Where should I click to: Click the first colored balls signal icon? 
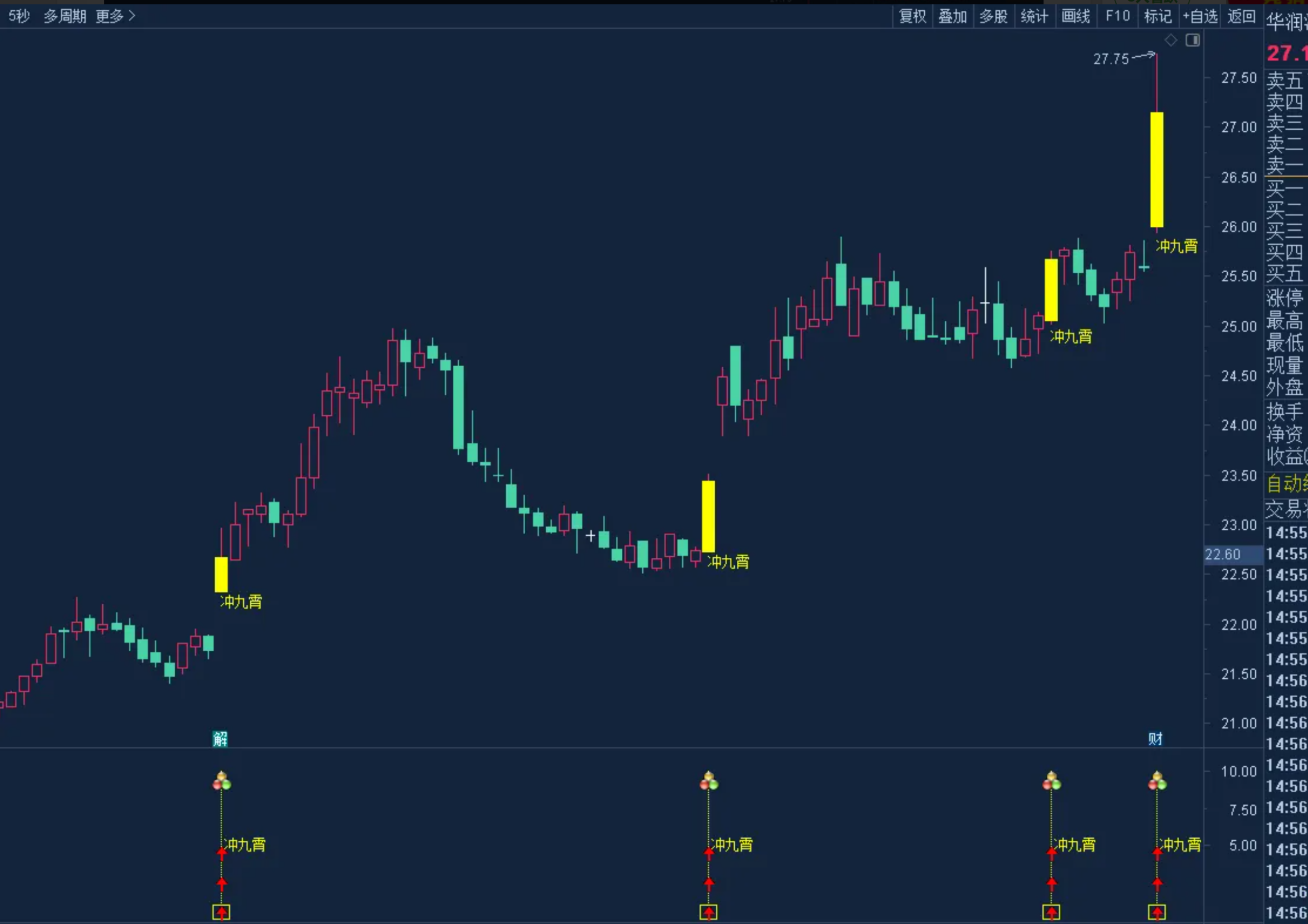(x=222, y=781)
